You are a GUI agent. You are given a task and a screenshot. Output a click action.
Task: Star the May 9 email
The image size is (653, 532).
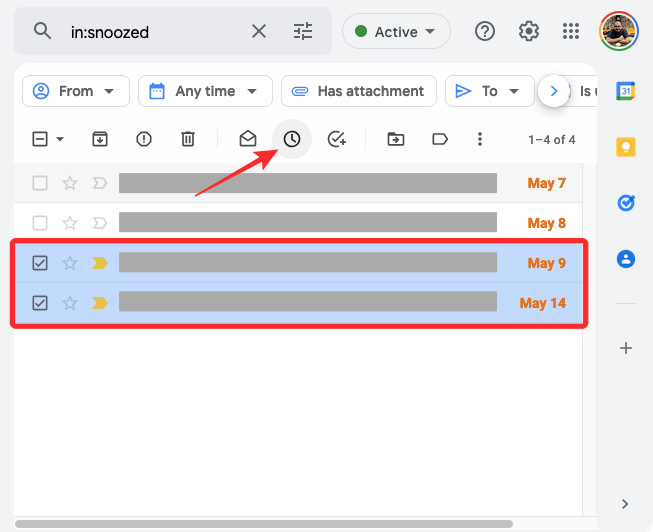point(70,263)
